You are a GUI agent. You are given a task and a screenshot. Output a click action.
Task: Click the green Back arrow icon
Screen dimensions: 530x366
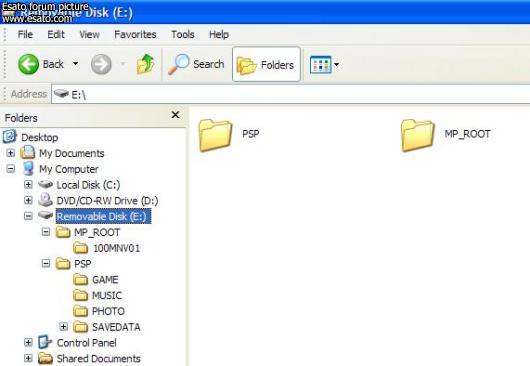(x=28, y=64)
